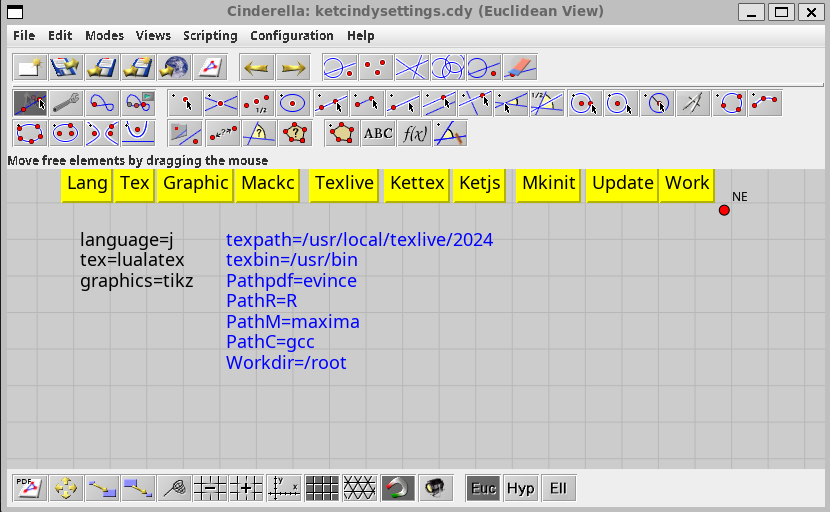Open the Edit menu
830x512 pixels.
click(60, 35)
